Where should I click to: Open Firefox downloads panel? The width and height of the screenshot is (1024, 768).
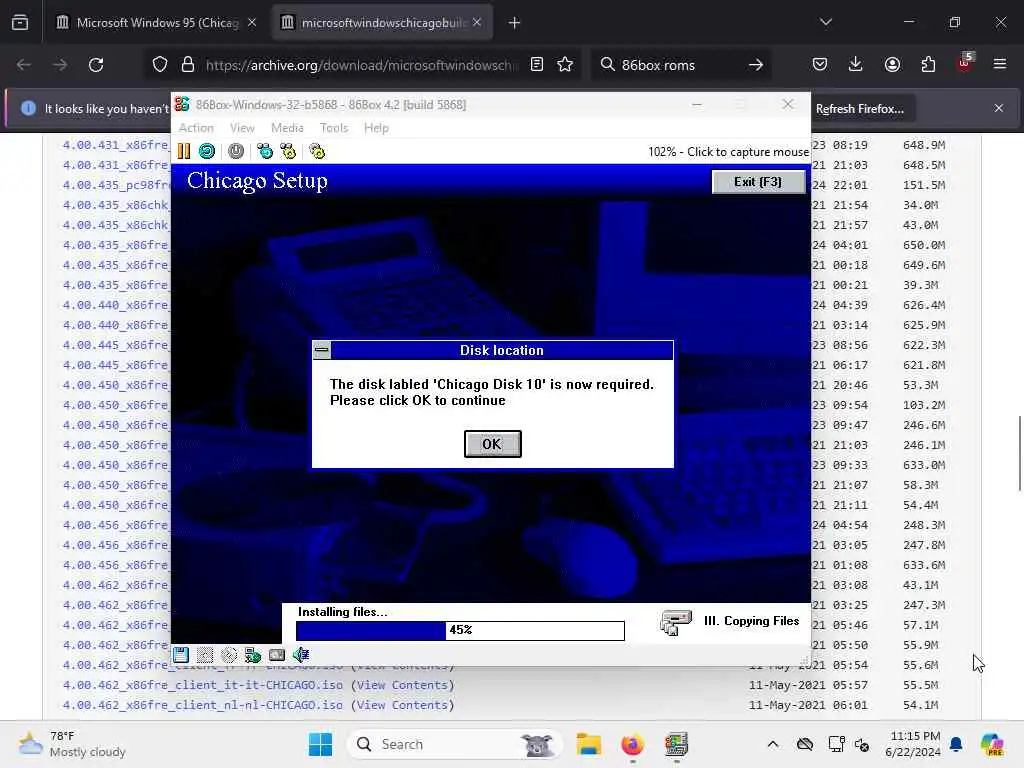pyautogui.click(x=856, y=65)
